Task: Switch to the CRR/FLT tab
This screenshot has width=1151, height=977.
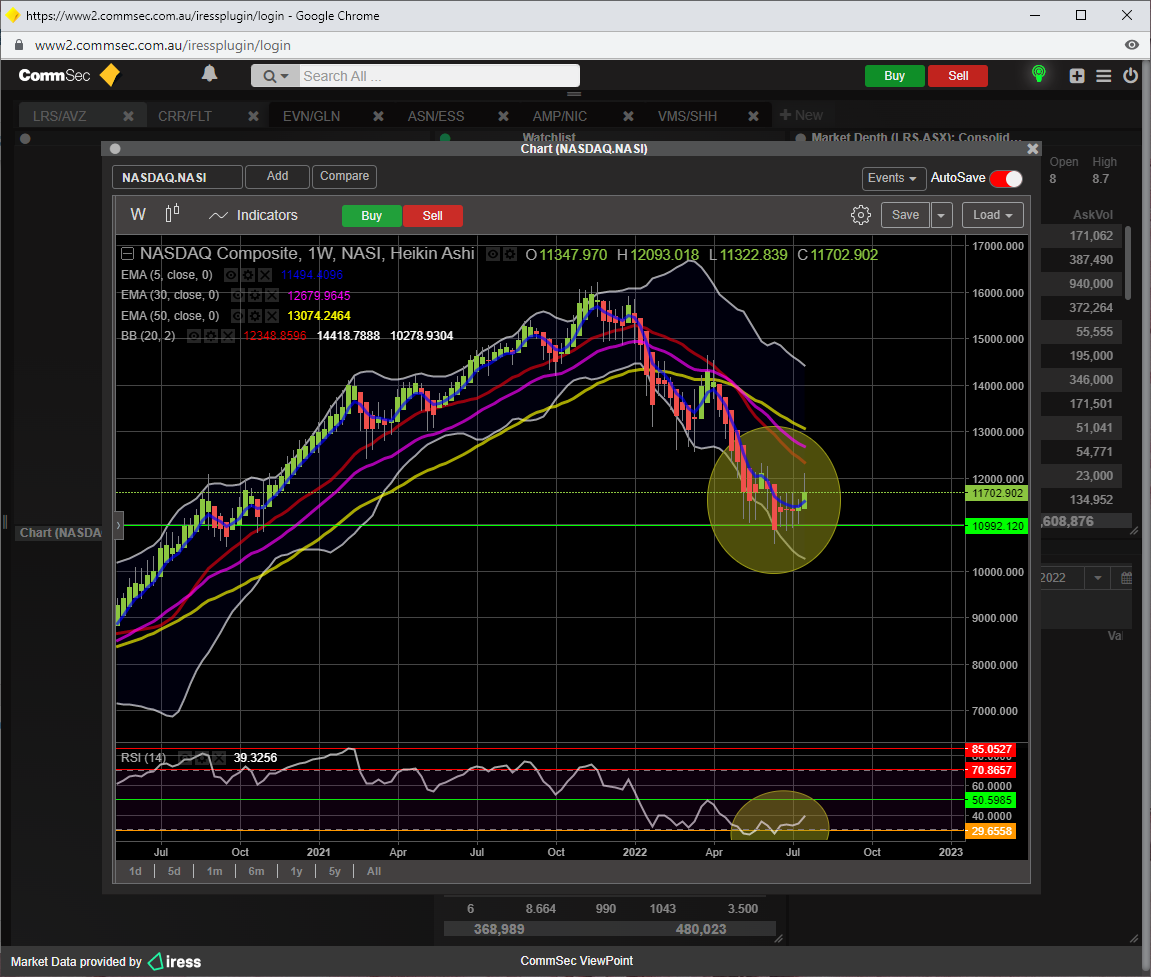Action: click(x=185, y=116)
